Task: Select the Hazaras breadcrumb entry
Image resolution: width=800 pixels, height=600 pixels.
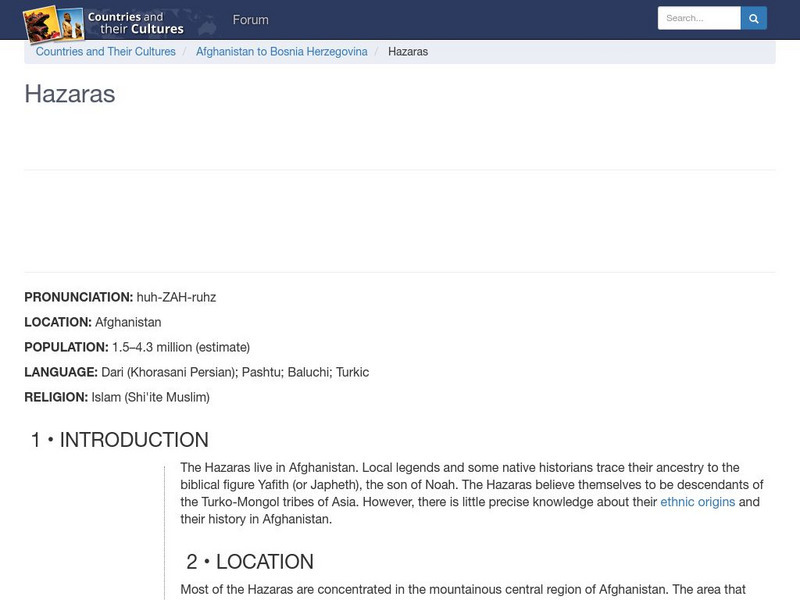Action: coord(406,52)
